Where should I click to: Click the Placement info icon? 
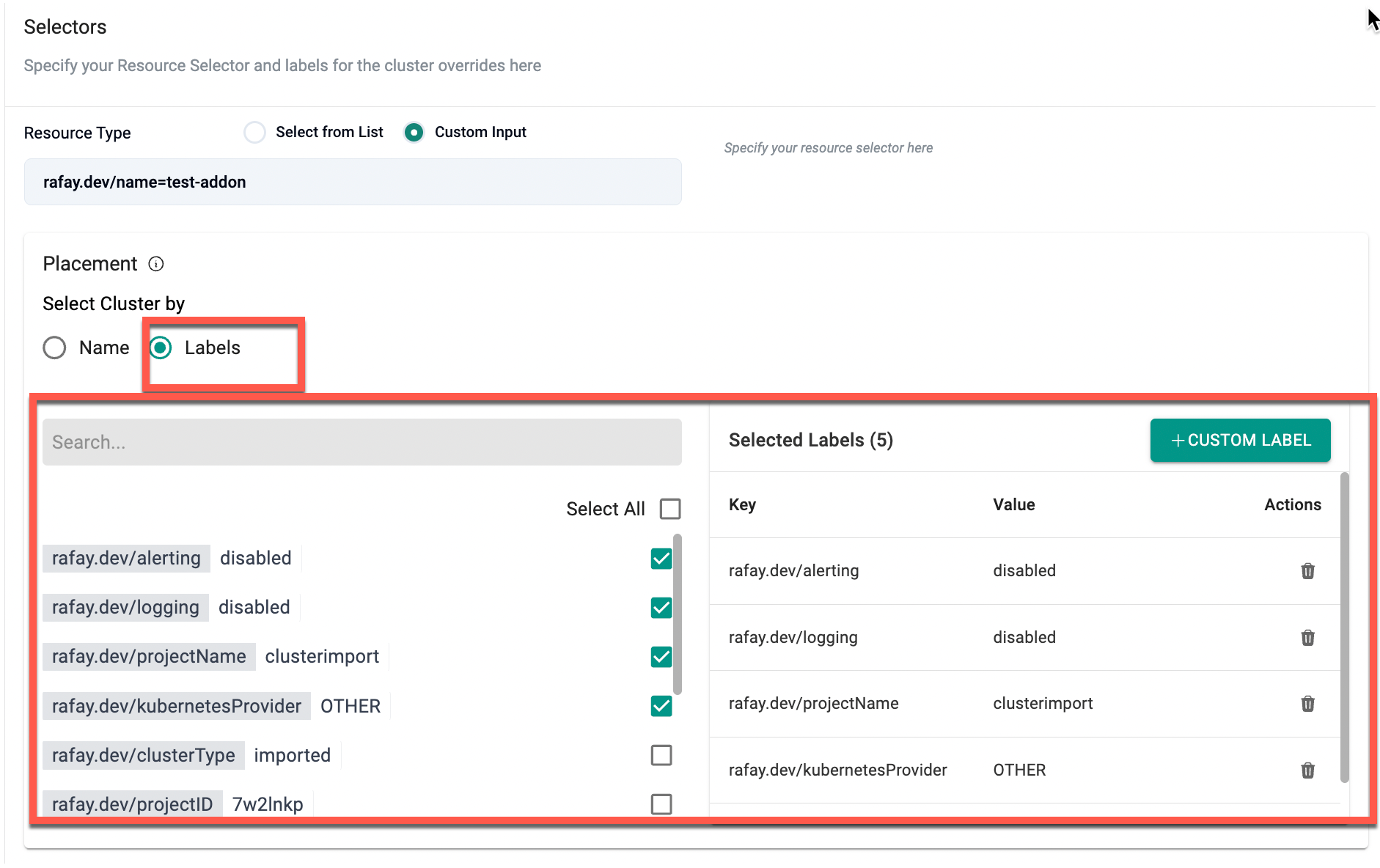pos(156,264)
